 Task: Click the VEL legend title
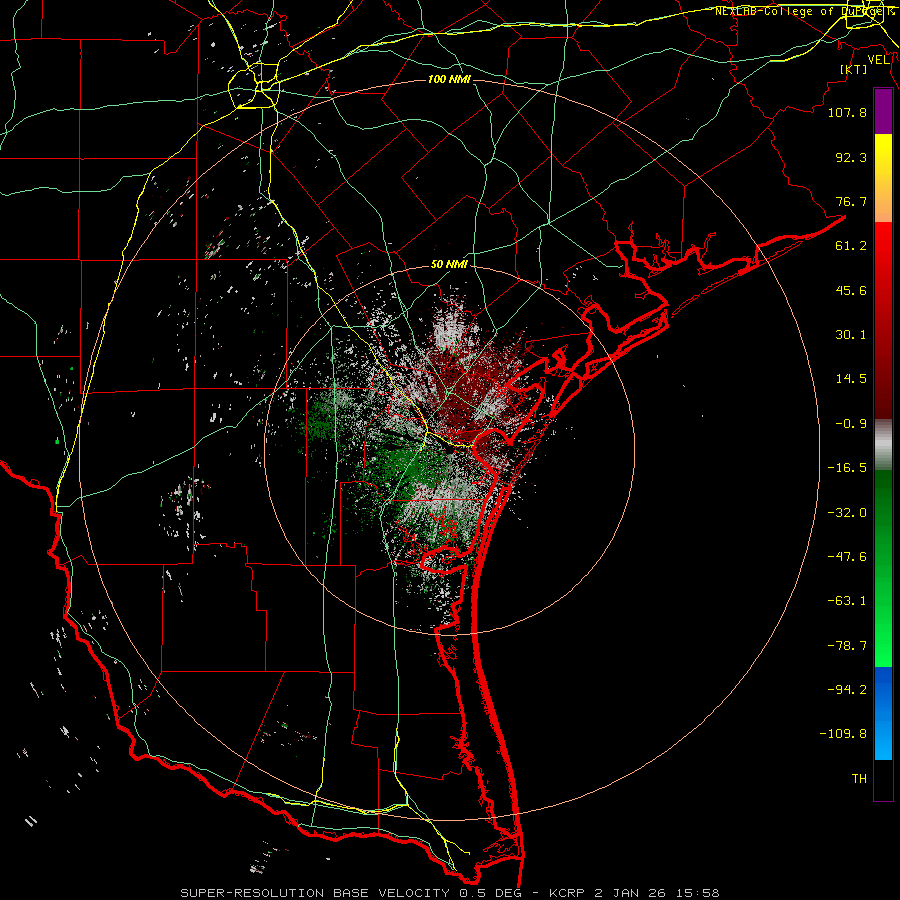point(878,60)
